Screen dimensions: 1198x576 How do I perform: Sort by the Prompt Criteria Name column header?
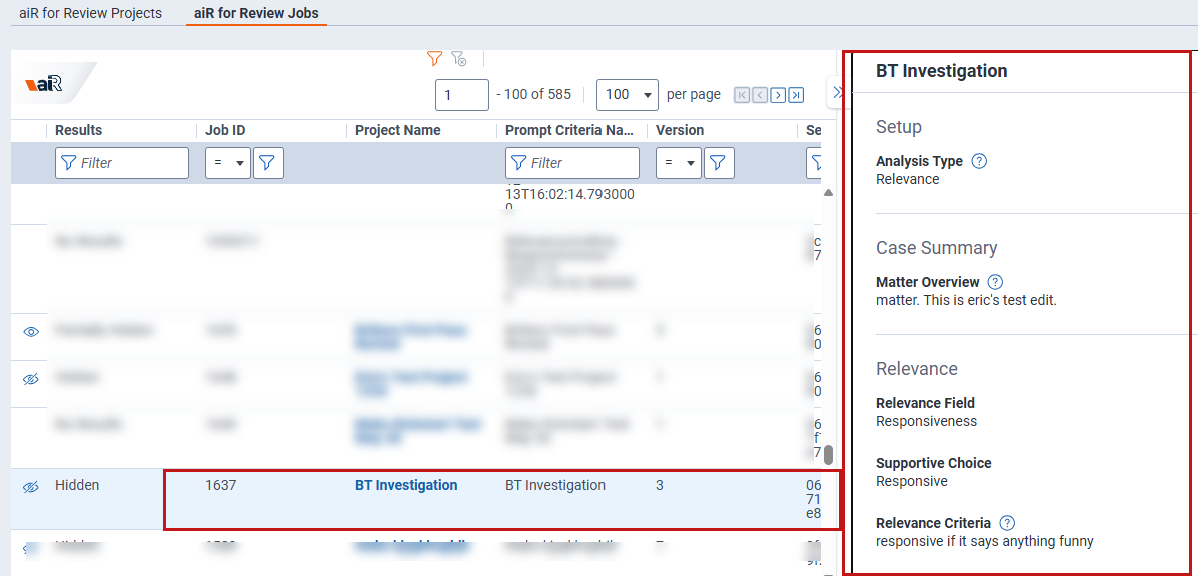[x=570, y=131]
